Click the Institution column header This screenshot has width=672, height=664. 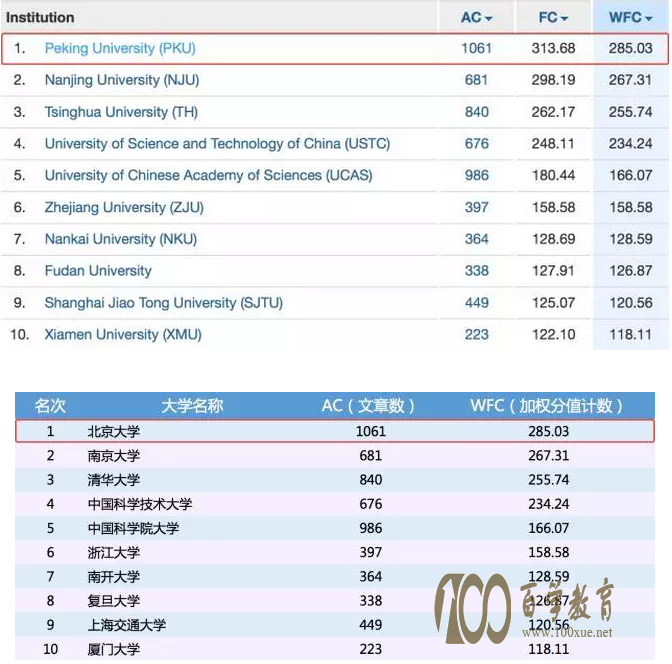click(x=40, y=18)
